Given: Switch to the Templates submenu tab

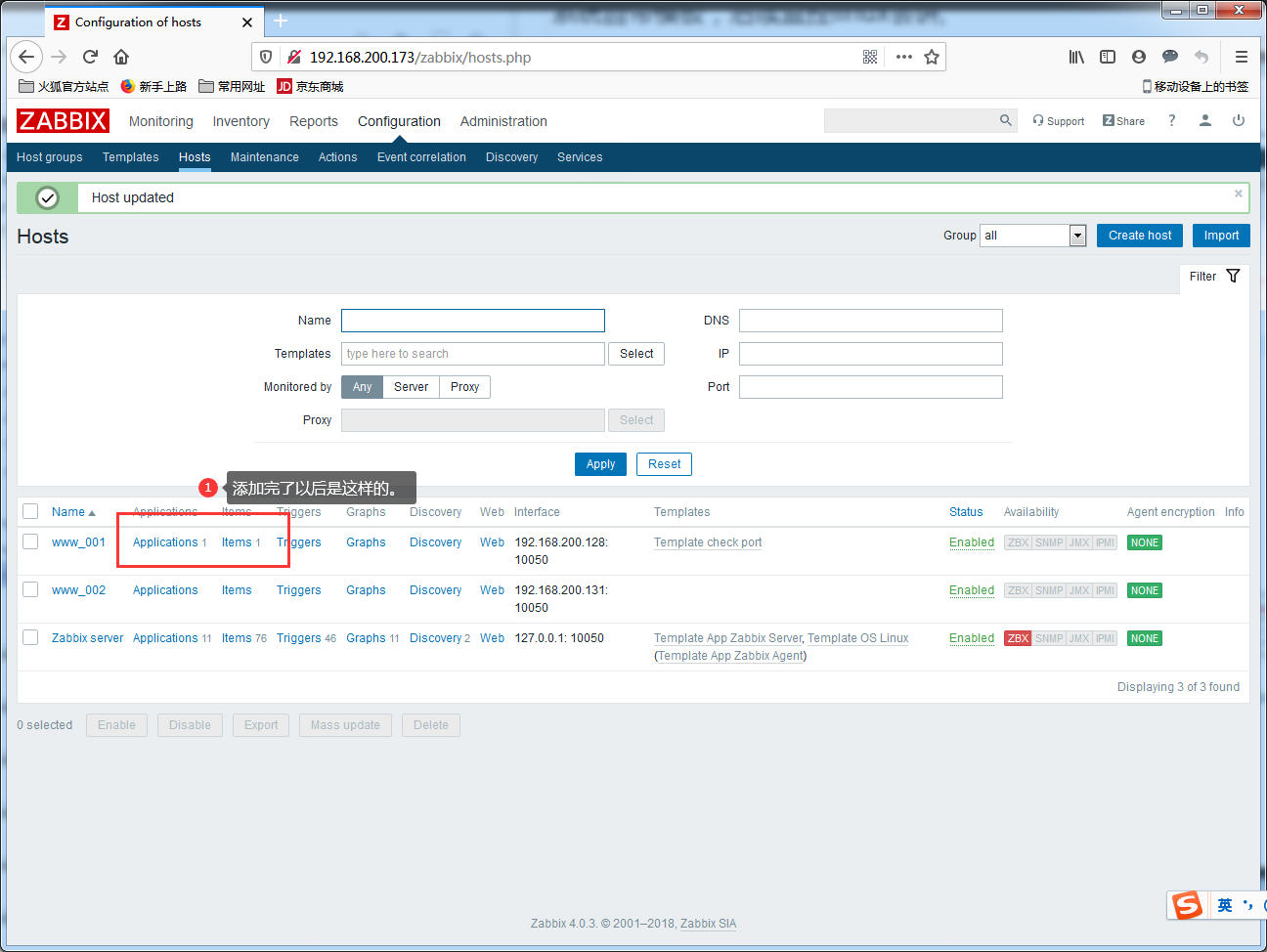Looking at the screenshot, I should tap(131, 157).
